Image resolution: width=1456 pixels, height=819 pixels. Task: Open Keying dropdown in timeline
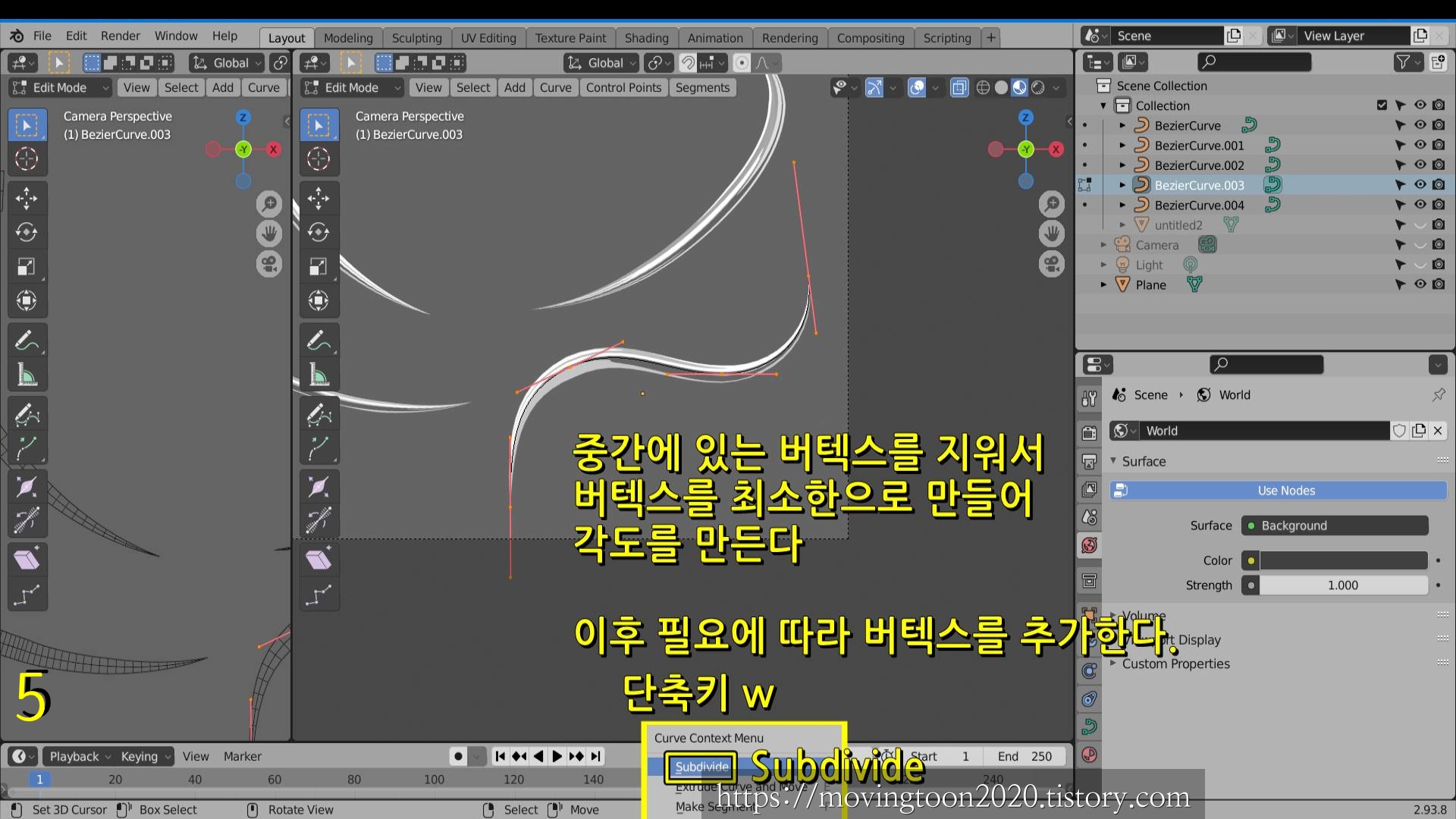click(145, 756)
